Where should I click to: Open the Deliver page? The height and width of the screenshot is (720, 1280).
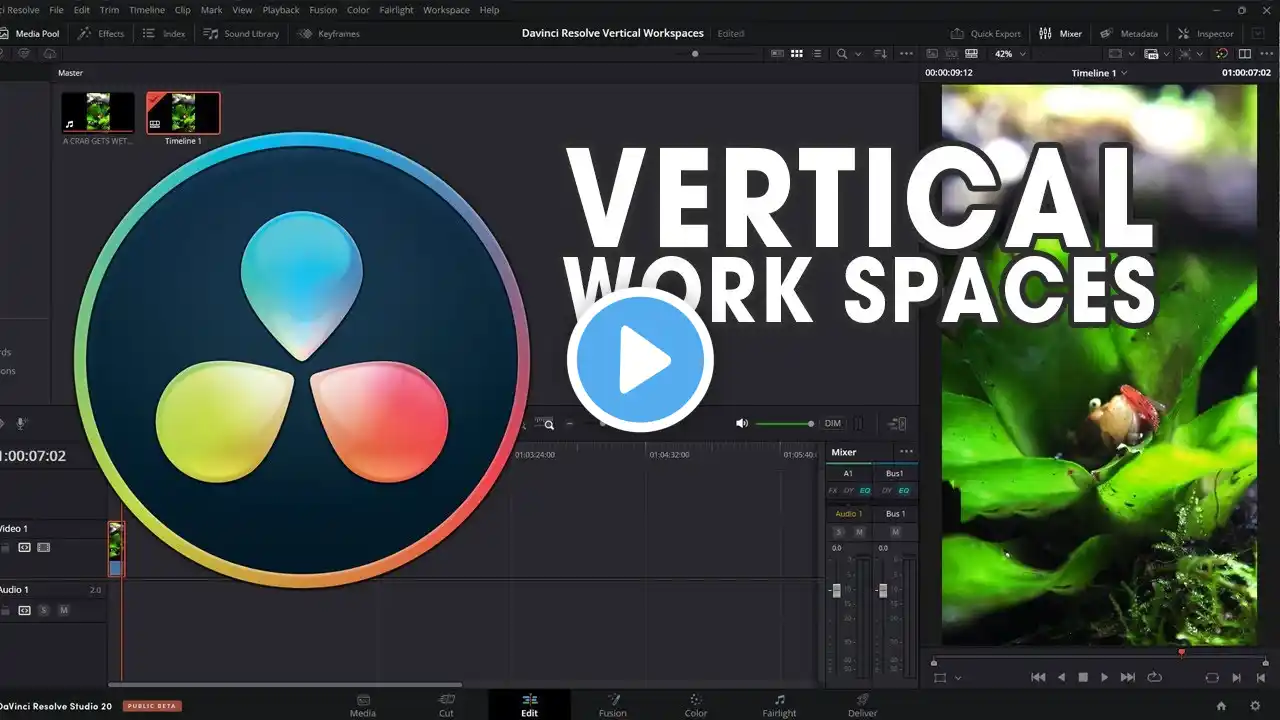(862, 705)
